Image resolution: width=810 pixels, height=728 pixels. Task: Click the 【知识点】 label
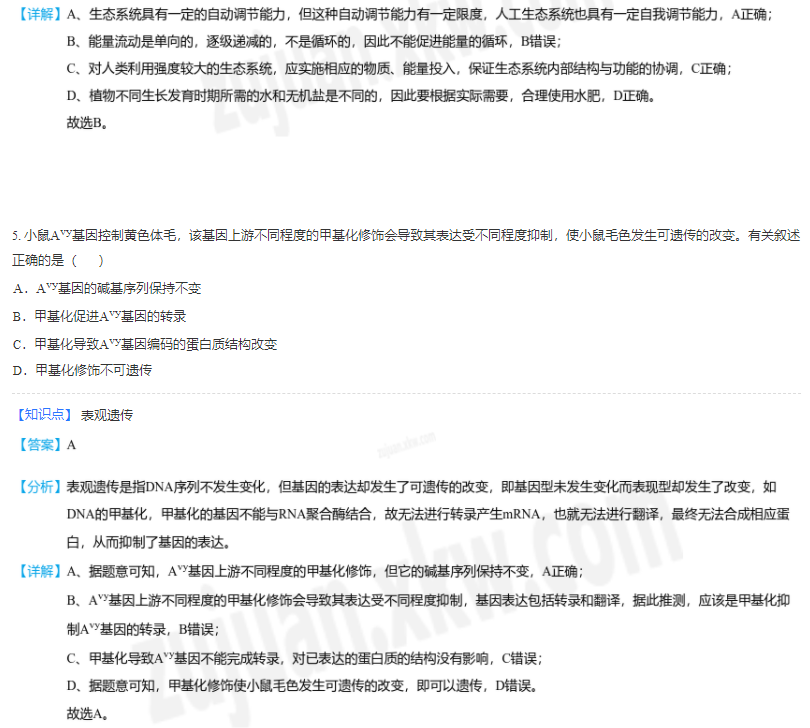(44, 414)
